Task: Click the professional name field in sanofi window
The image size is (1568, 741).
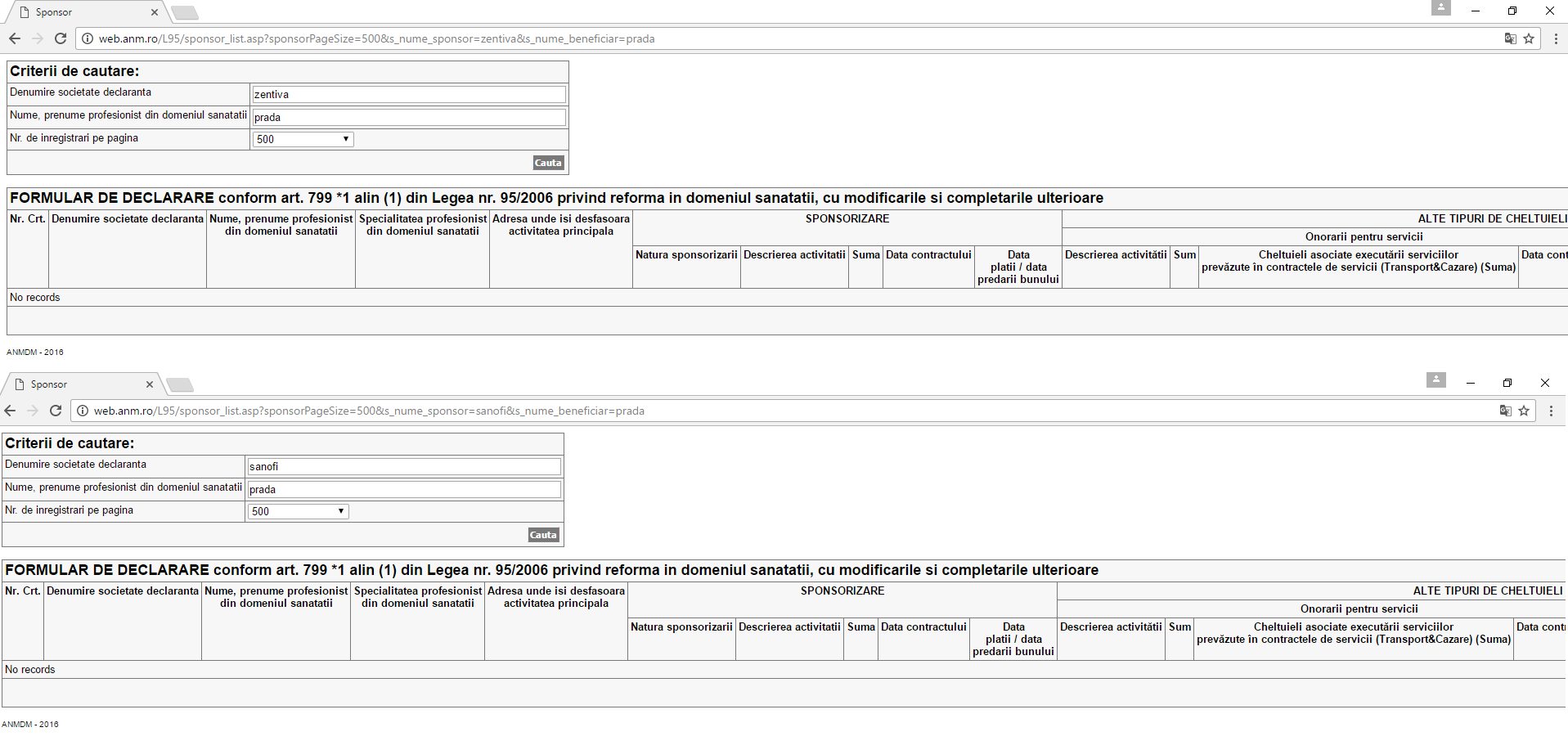Action: pos(404,489)
